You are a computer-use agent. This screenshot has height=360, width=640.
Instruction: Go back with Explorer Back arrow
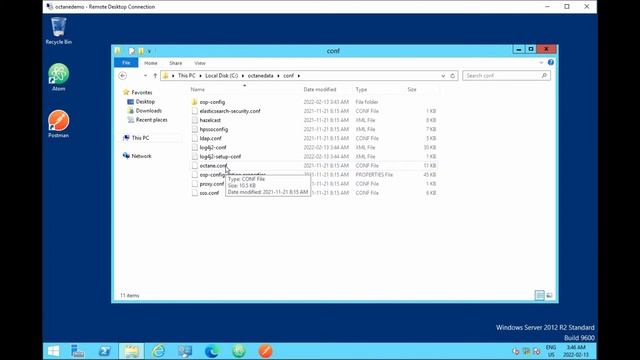point(122,76)
